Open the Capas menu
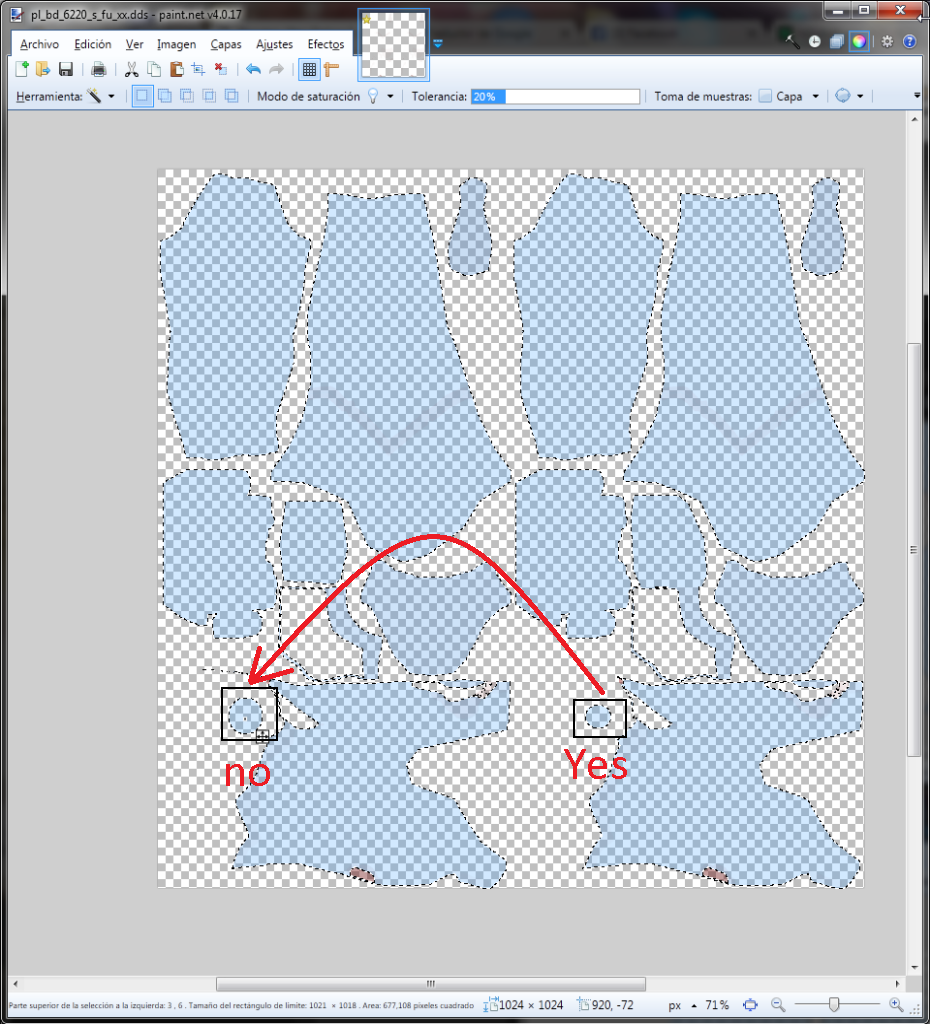Image resolution: width=930 pixels, height=1024 pixels. click(225, 44)
